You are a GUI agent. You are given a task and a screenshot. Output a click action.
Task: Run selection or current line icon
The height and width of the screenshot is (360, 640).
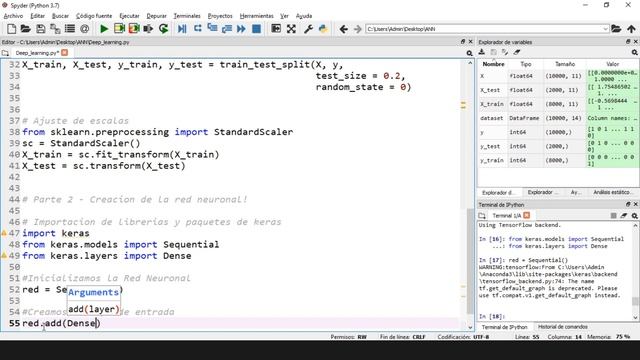click(x=148, y=29)
